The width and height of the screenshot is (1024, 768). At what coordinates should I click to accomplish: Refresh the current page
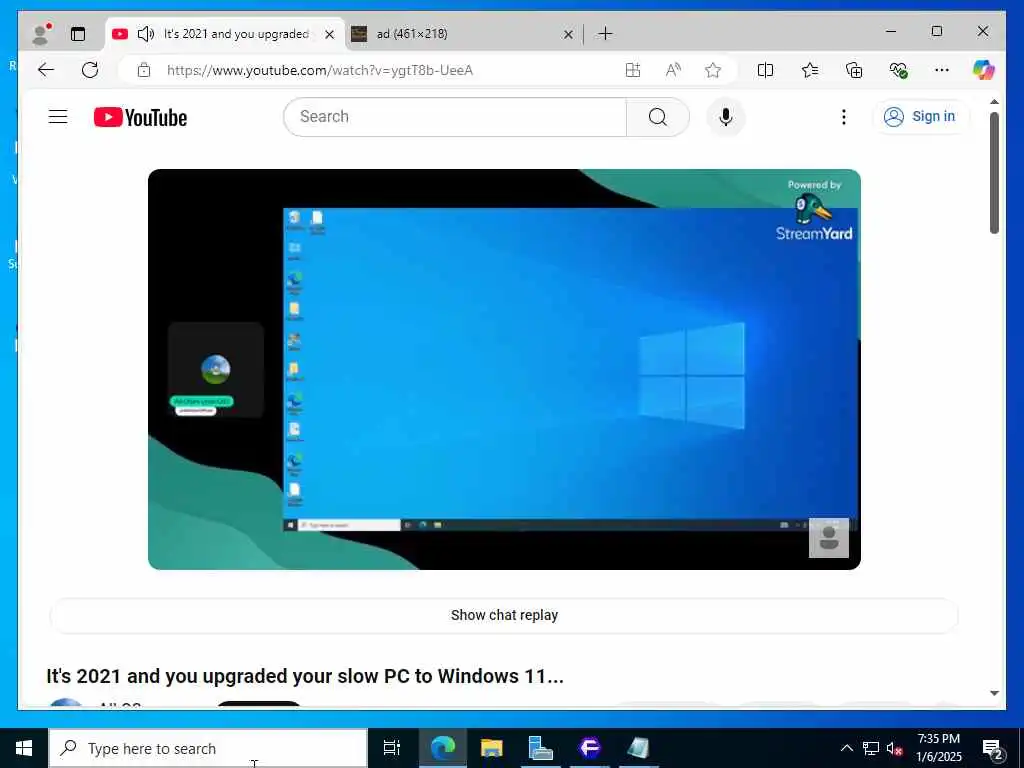tap(90, 70)
